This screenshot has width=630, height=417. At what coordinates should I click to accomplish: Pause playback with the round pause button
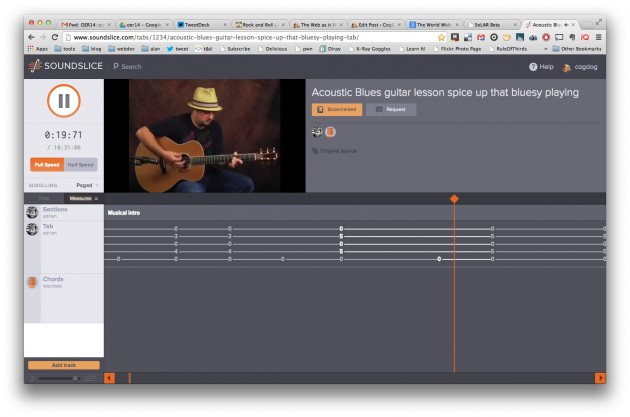pos(63,100)
